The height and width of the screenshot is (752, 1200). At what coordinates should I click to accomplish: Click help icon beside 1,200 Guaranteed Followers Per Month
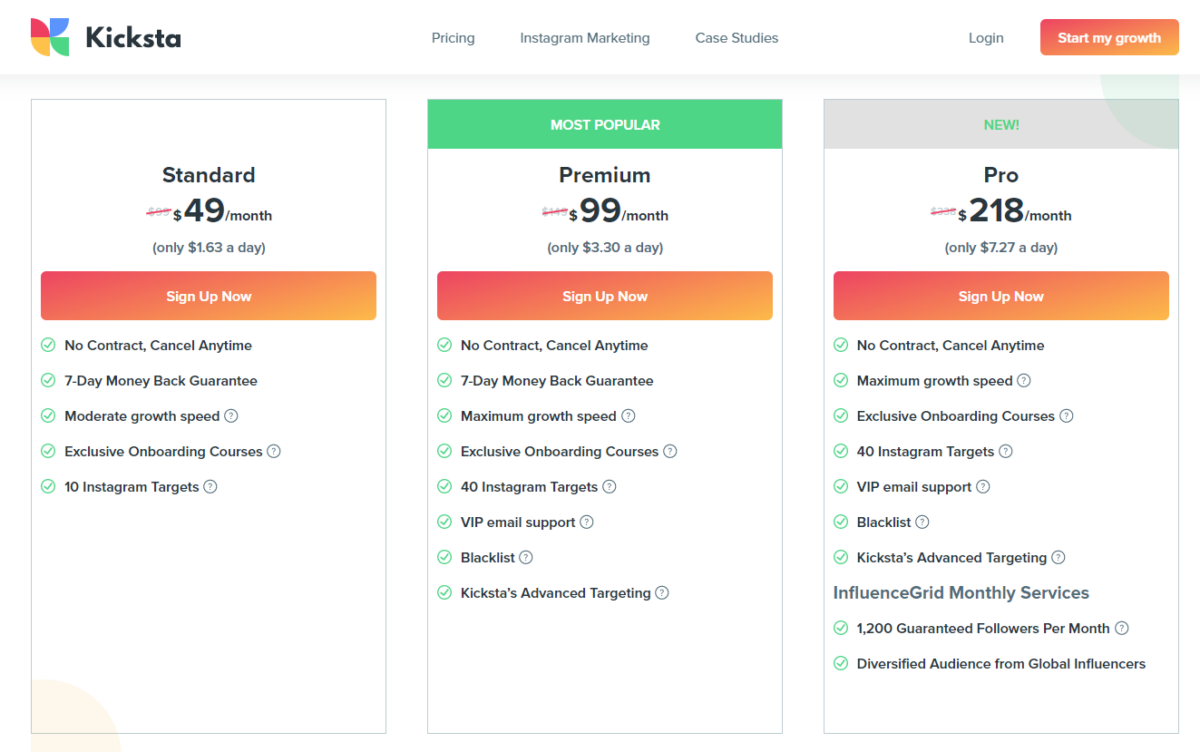pyautogui.click(x=1122, y=628)
